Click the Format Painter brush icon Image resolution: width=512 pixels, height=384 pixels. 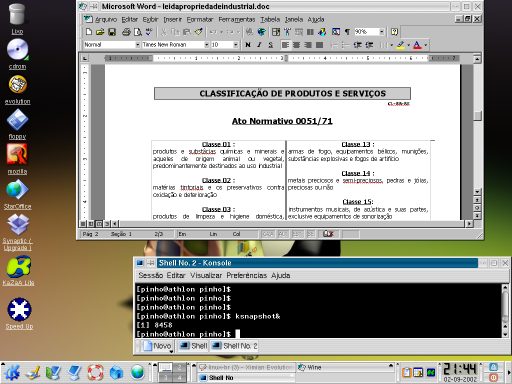click(199, 32)
